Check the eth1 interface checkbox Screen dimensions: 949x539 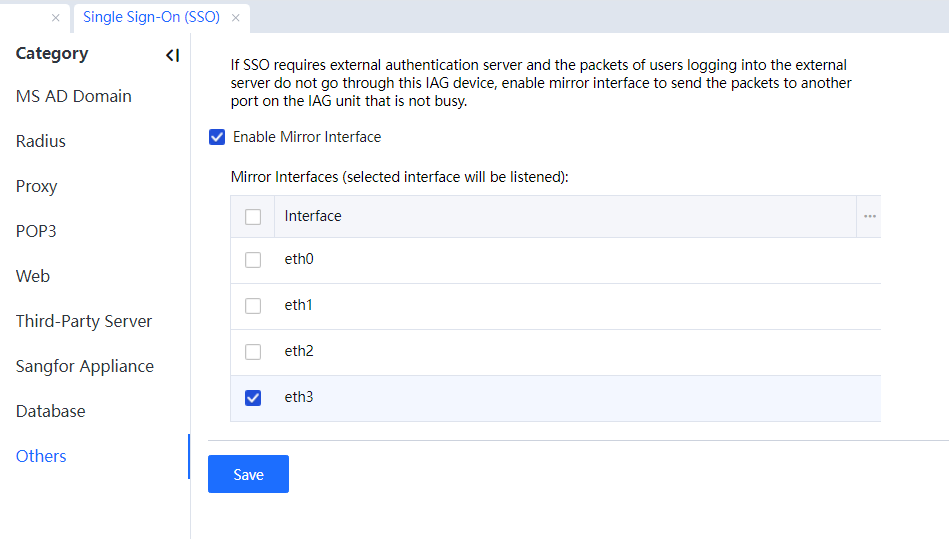click(253, 306)
